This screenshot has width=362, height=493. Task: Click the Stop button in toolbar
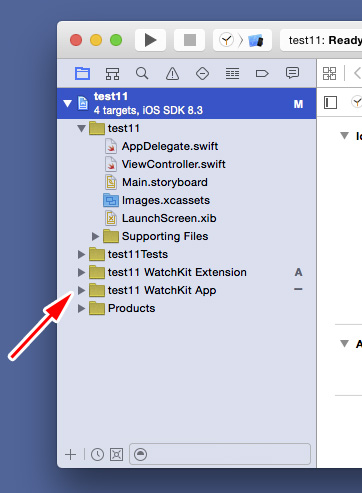click(190, 40)
